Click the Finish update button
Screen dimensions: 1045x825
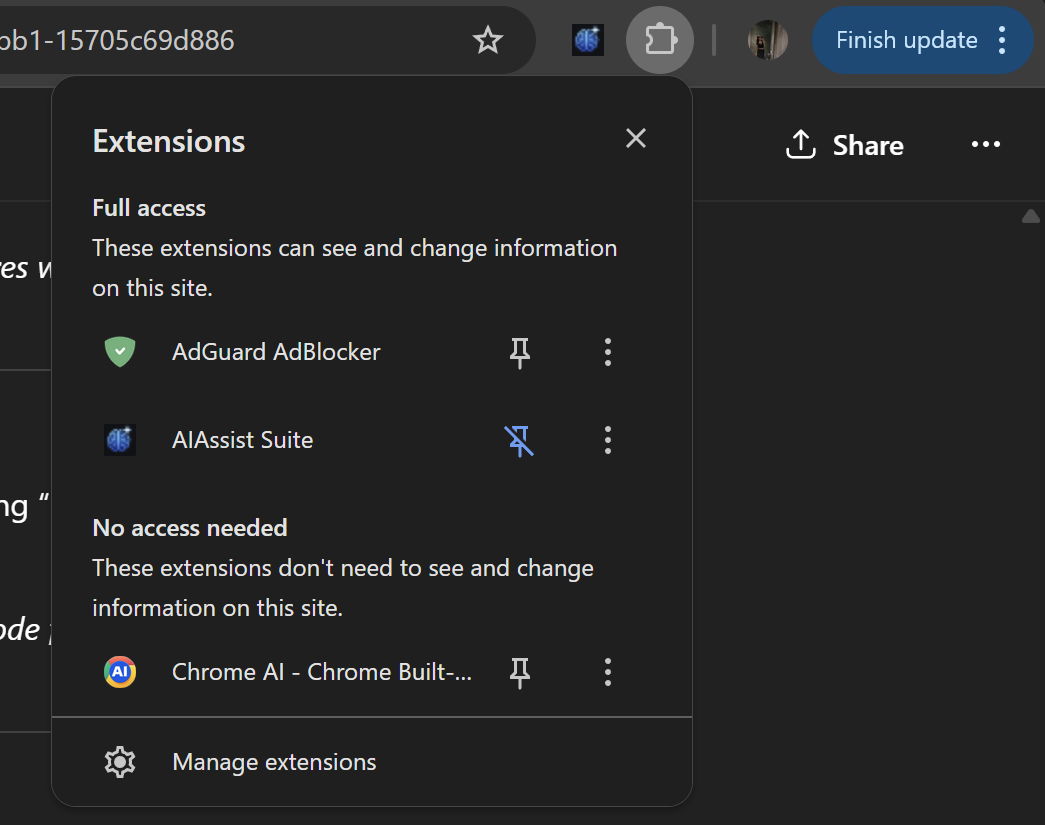click(906, 40)
